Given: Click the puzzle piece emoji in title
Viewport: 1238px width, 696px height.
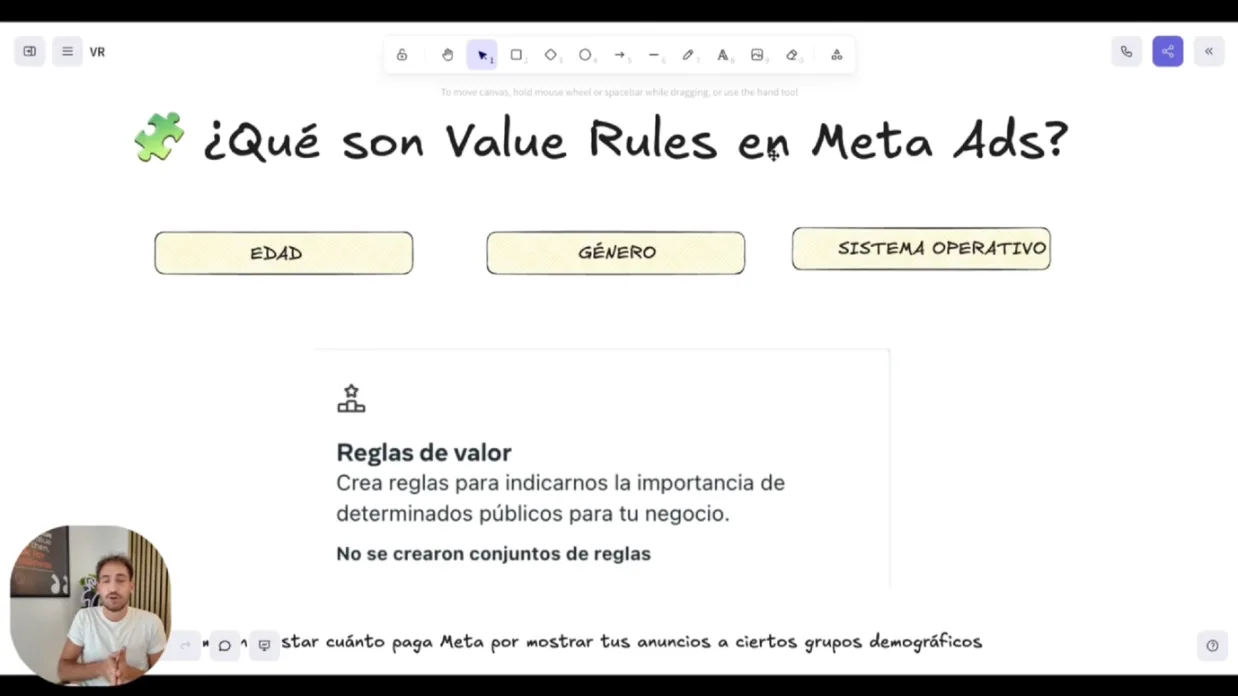Looking at the screenshot, I should click(159, 137).
